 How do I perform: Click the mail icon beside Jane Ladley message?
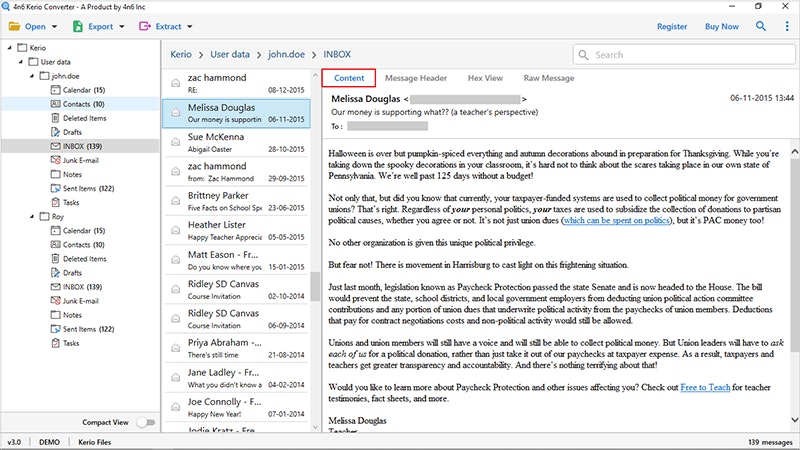(x=176, y=377)
